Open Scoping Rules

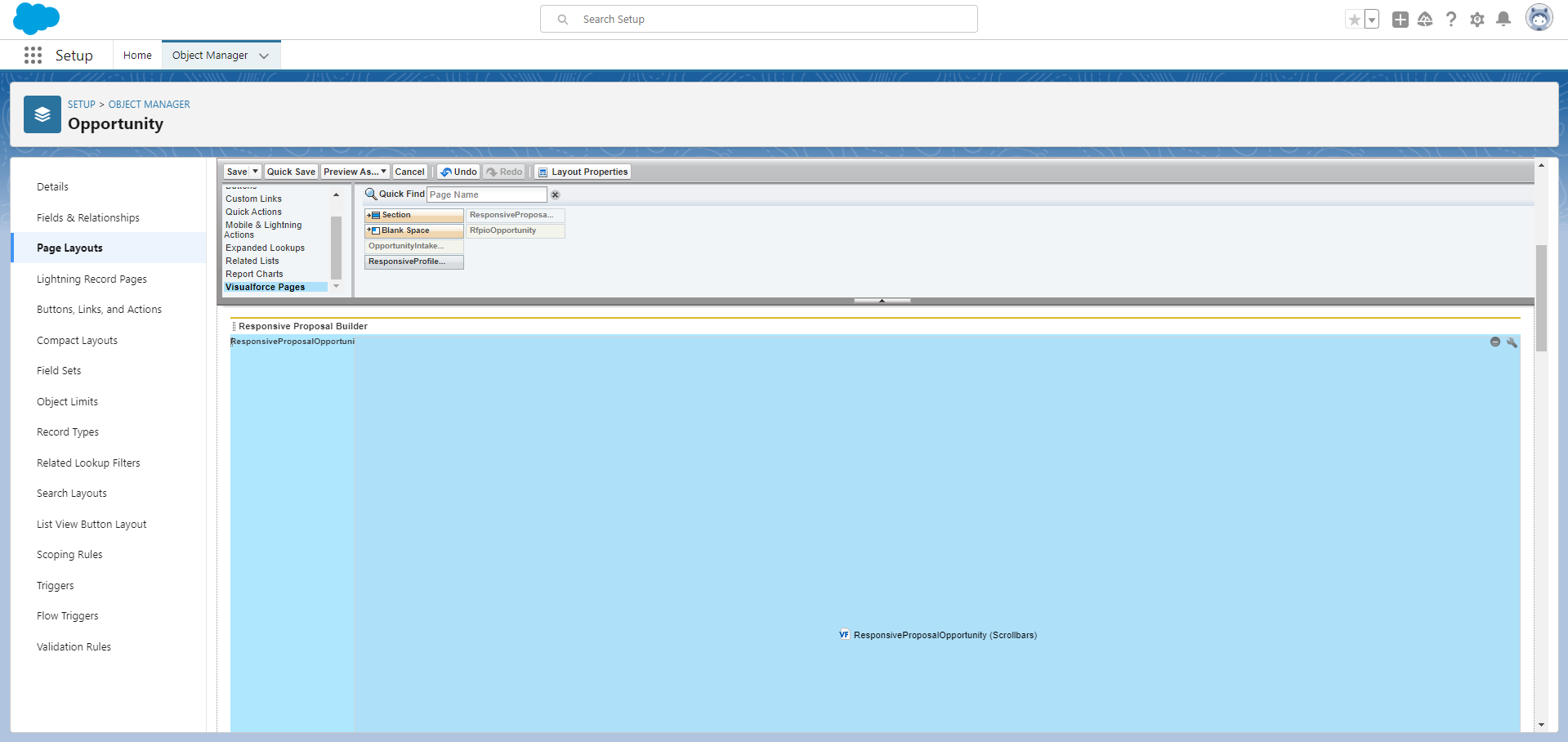(109, 555)
